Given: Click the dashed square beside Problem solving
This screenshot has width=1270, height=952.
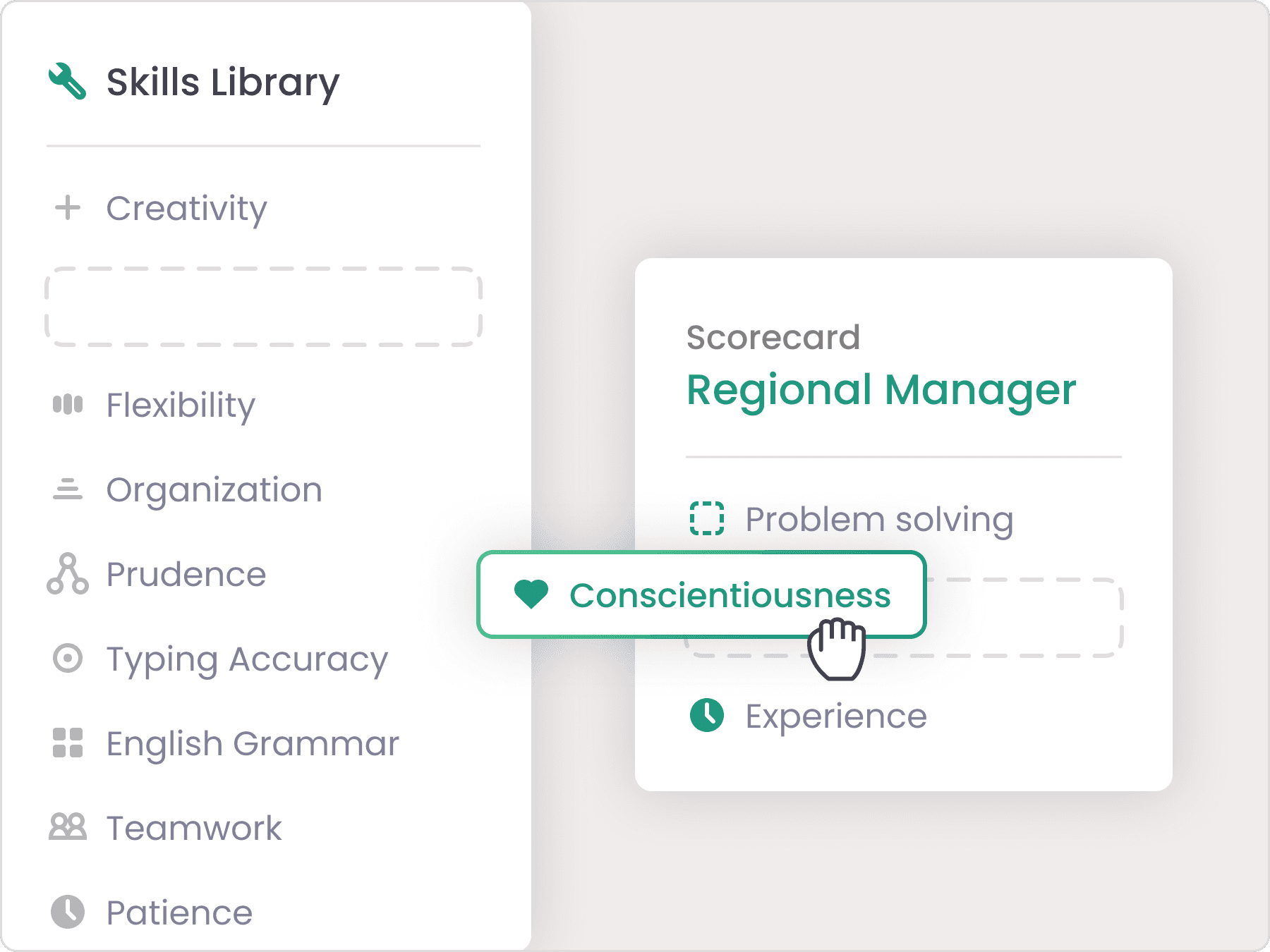Looking at the screenshot, I should coord(706,518).
